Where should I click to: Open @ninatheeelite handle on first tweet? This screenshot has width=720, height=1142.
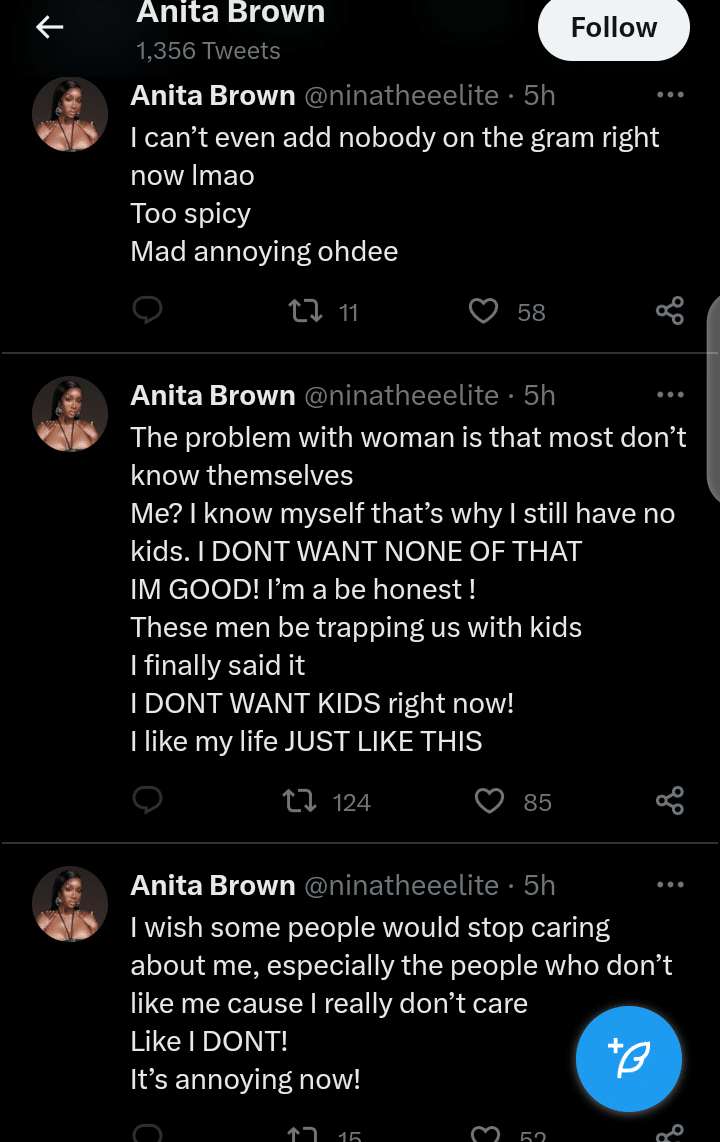point(400,95)
